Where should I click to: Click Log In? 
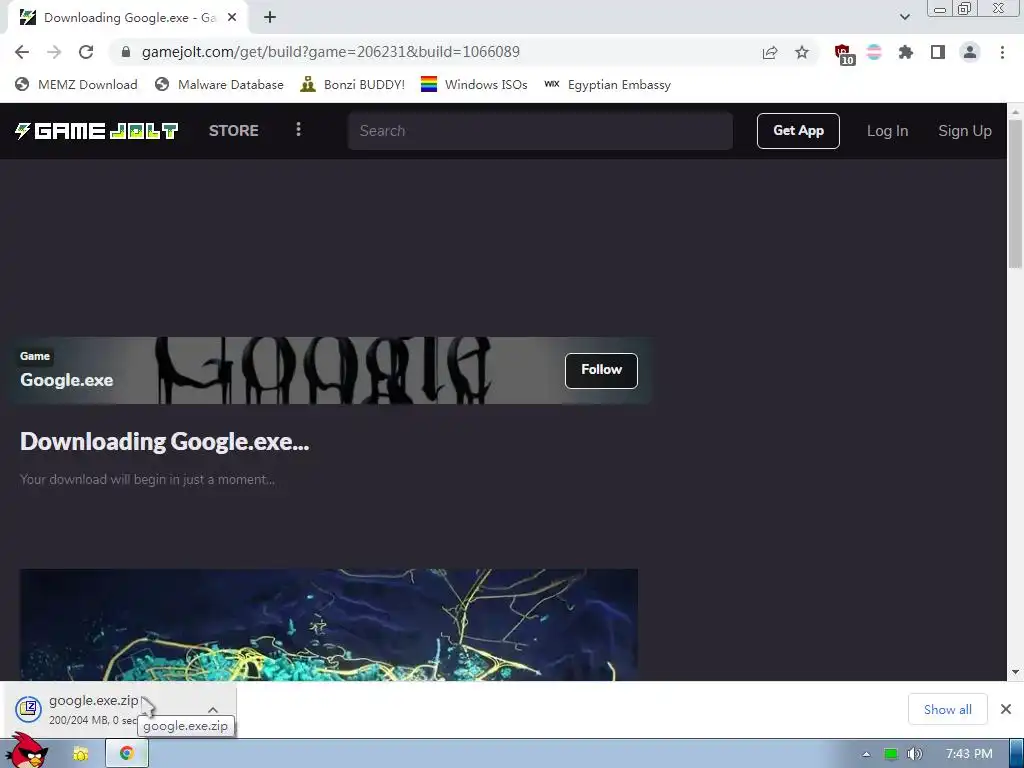point(887,131)
